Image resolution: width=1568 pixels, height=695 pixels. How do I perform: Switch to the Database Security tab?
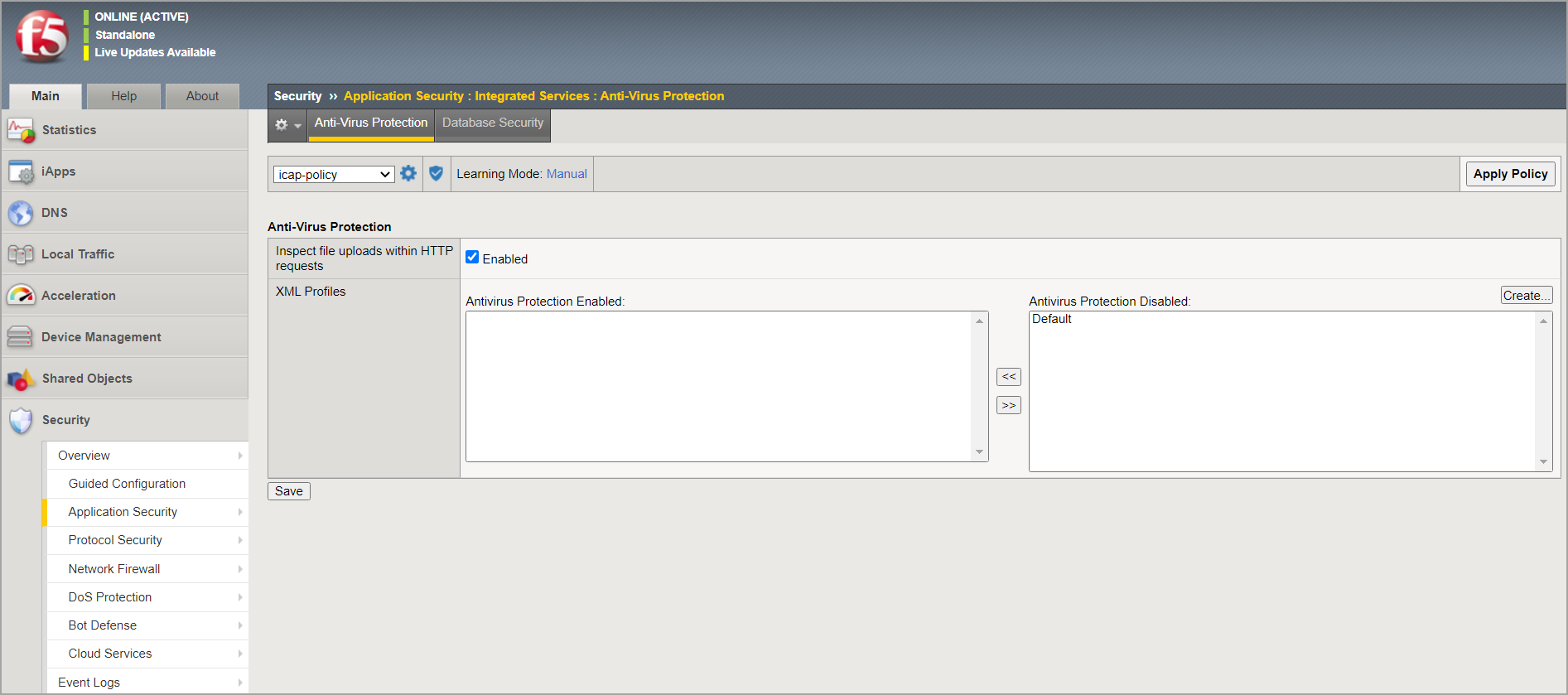point(492,123)
